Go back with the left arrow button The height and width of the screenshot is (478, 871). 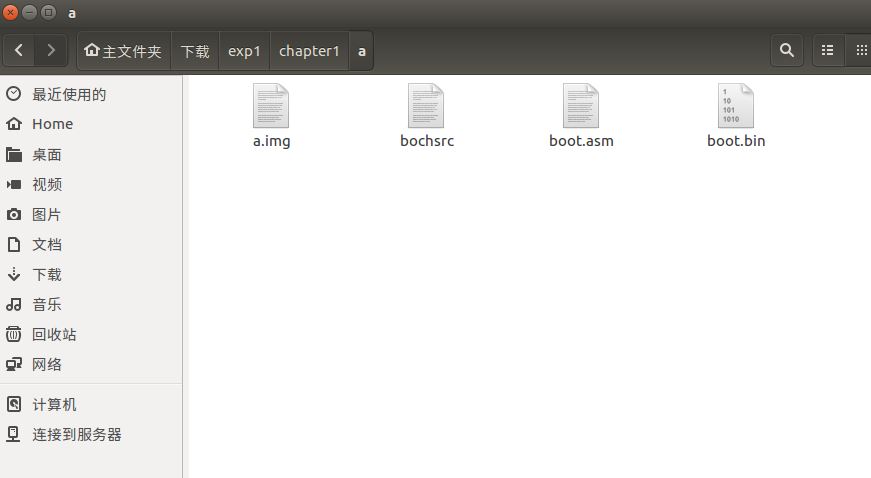coord(19,51)
